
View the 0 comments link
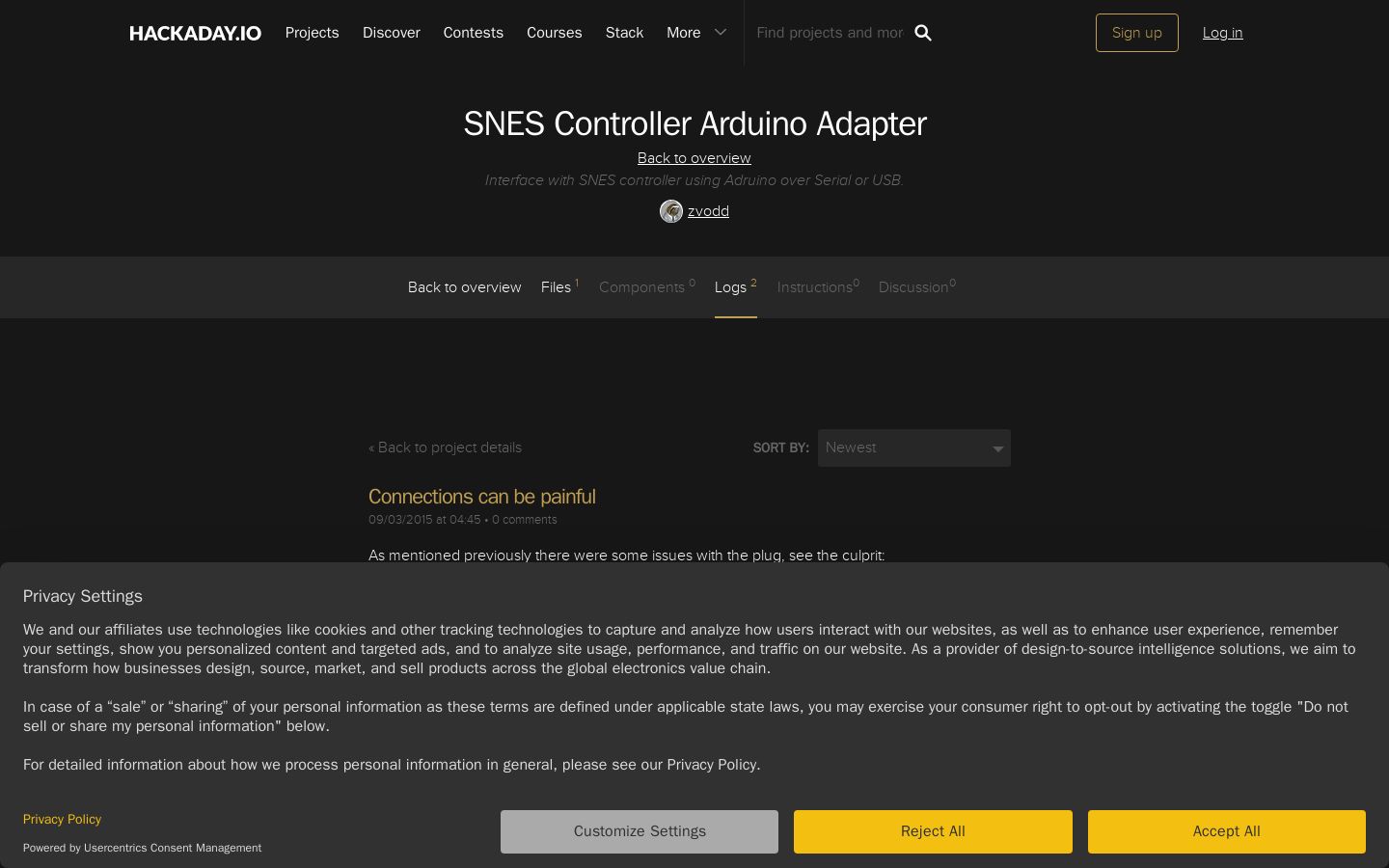tap(525, 520)
